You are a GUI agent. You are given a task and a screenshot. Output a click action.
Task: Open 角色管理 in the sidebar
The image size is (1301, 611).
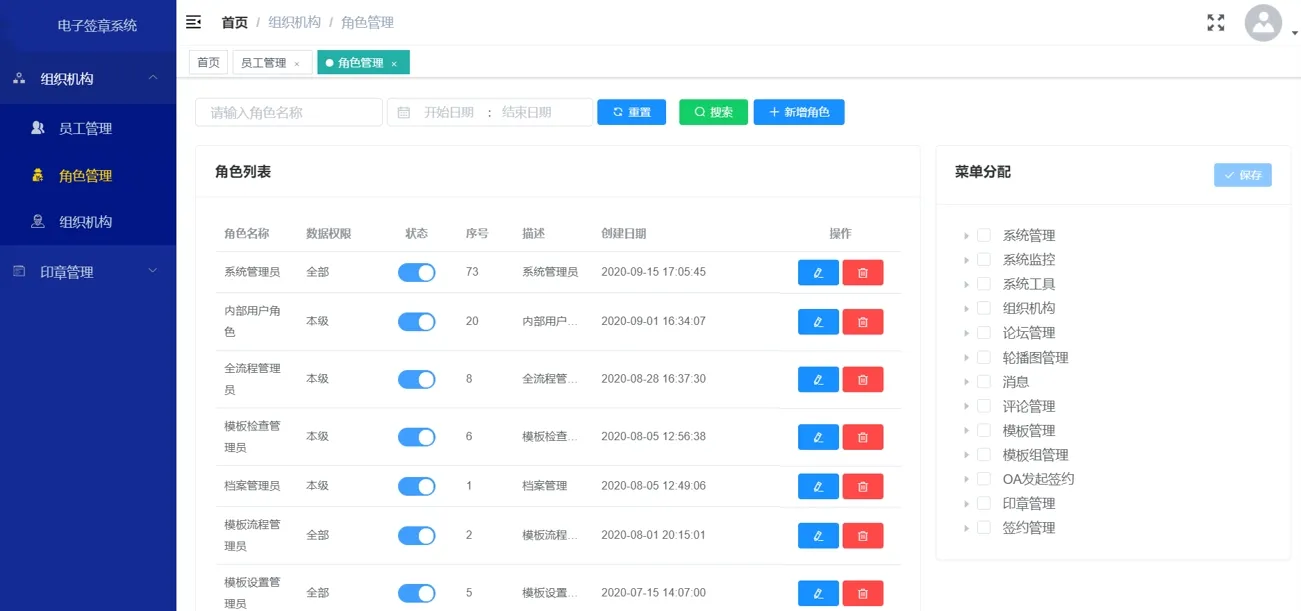[88, 175]
